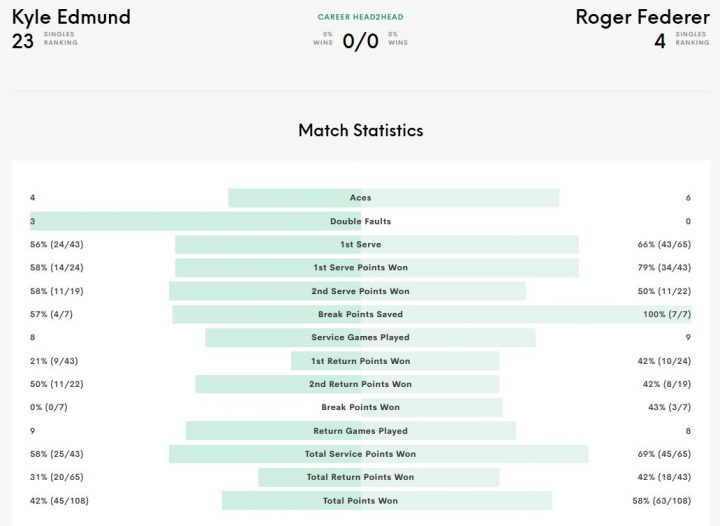
Task: Select Total Return Points Won row
Action: coord(360,477)
